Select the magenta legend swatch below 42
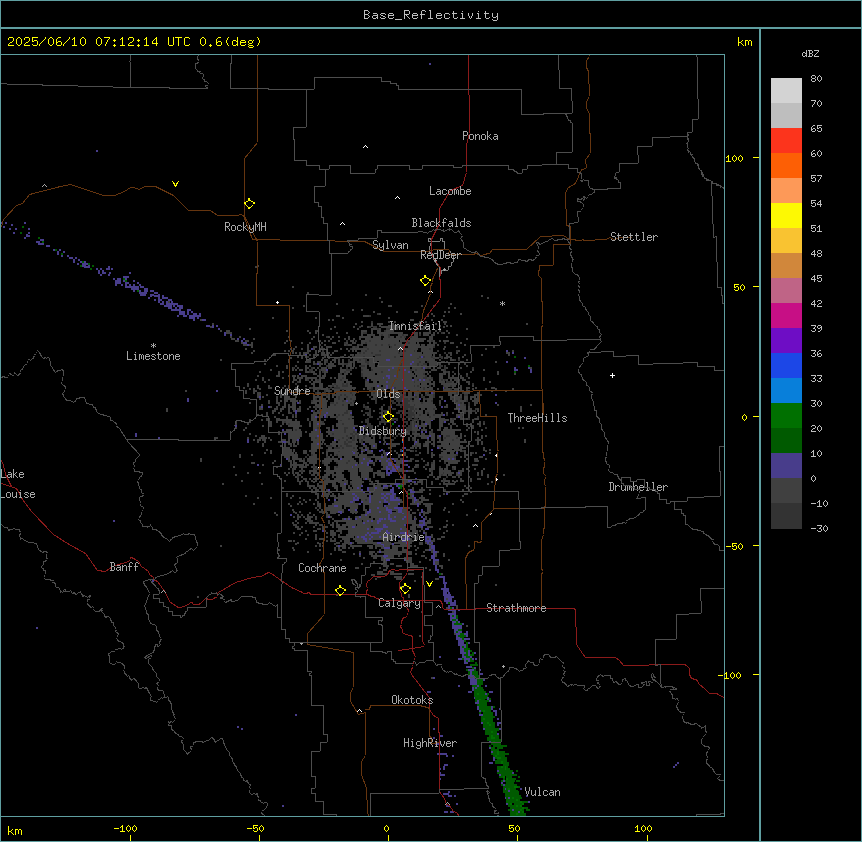The width and height of the screenshot is (862, 842). (786, 315)
